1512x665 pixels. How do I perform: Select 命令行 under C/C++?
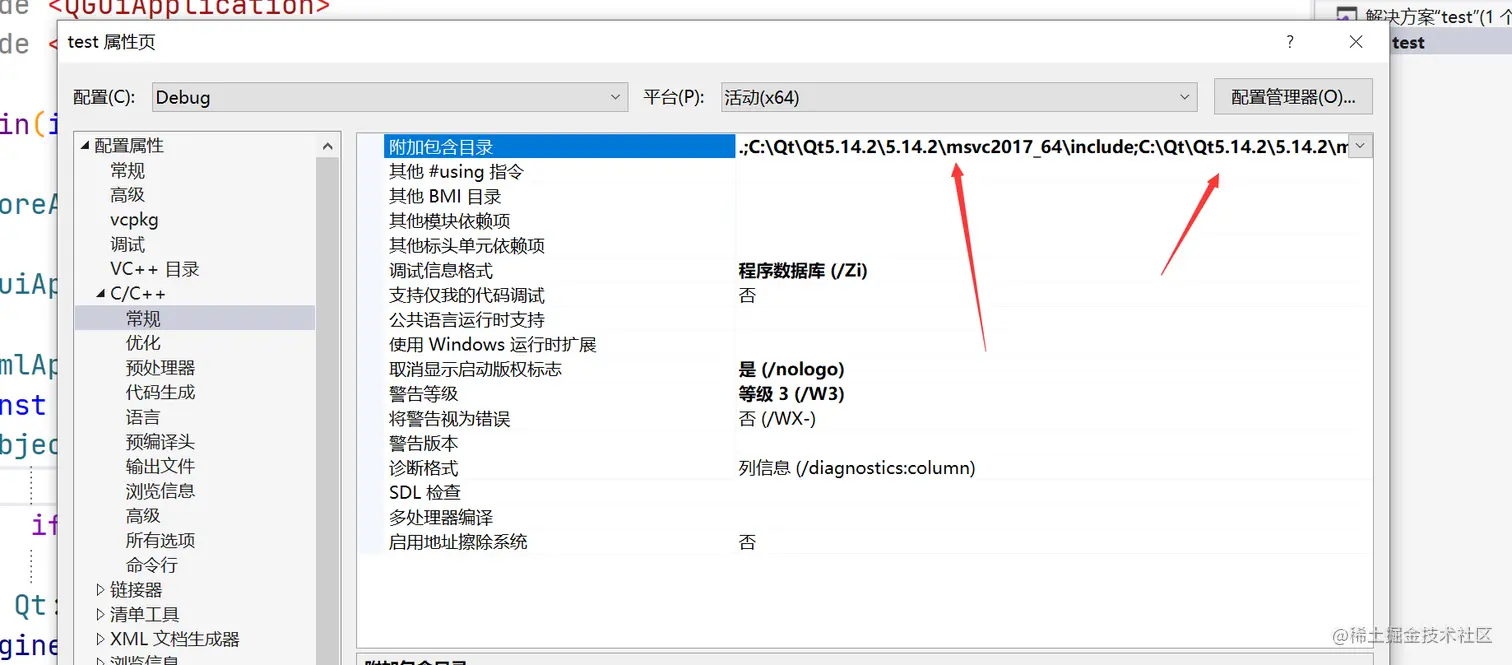pos(151,565)
